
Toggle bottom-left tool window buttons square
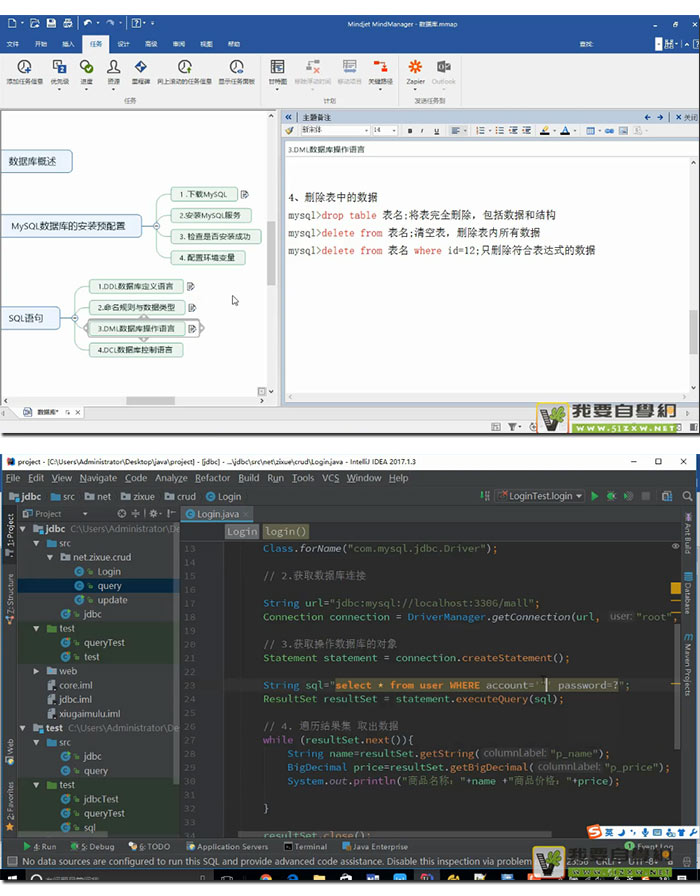[11, 861]
